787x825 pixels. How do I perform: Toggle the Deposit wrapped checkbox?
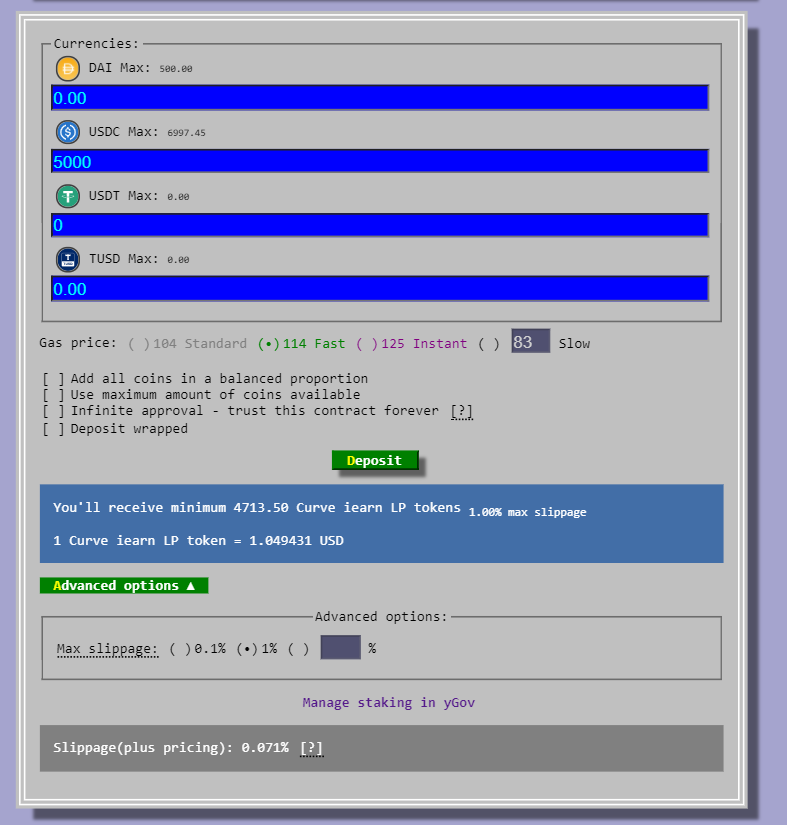coord(54,429)
